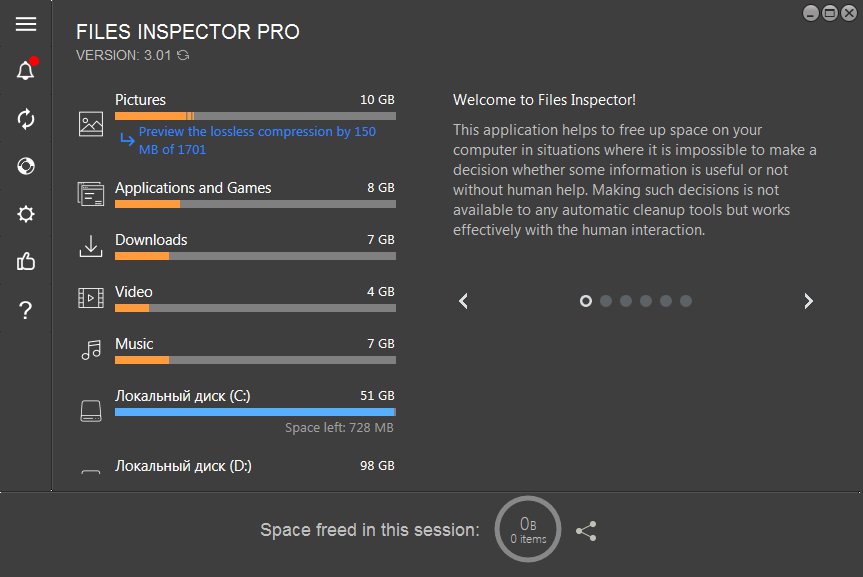Open the Pictures category icon

90,125
